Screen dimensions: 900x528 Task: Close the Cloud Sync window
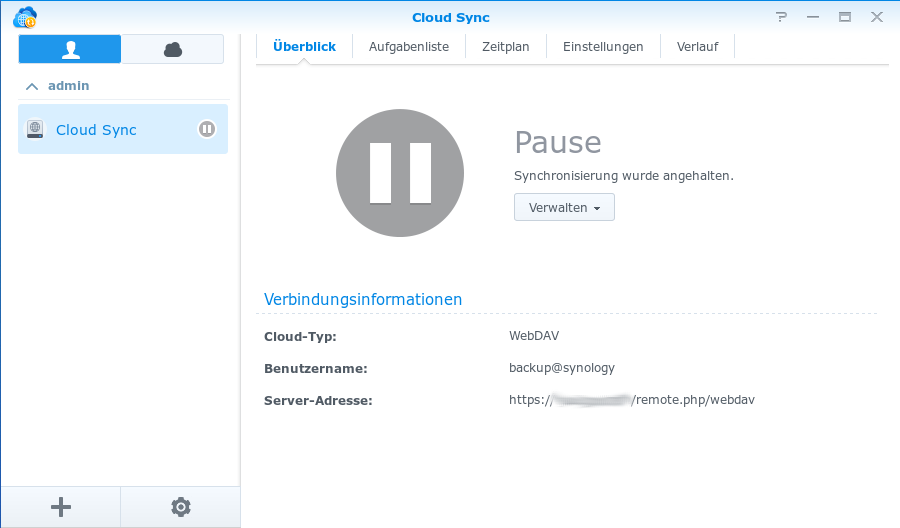[x=876, y=17]
